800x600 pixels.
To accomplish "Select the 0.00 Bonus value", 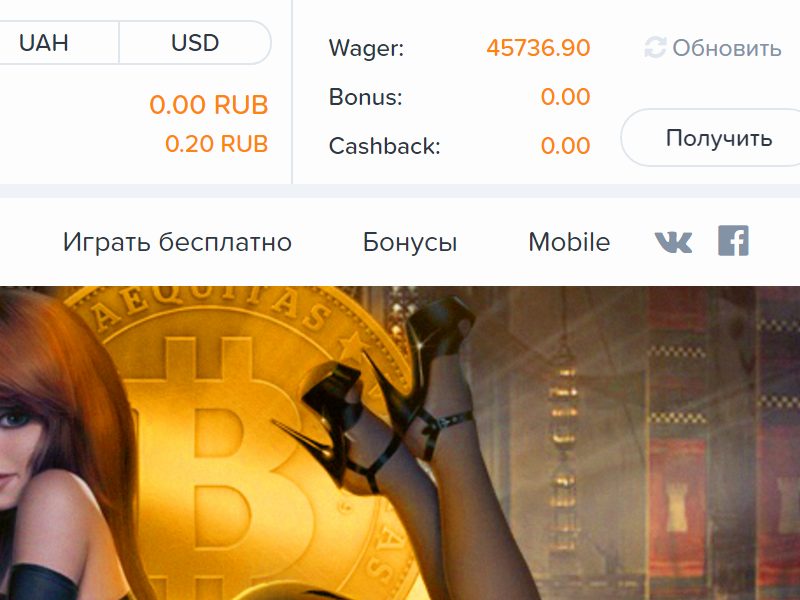I will click(565, 96).
